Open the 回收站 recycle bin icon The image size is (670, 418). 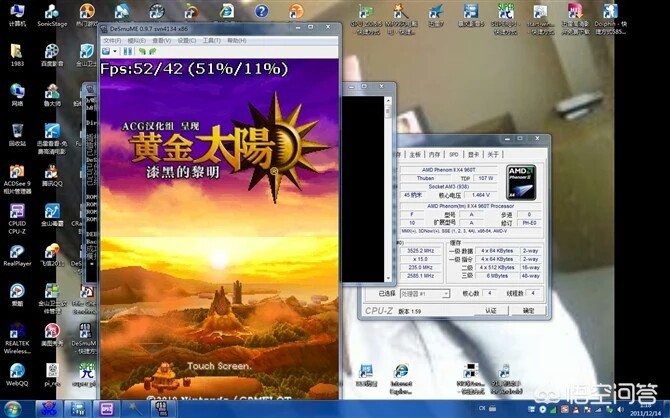pos(17,135)
